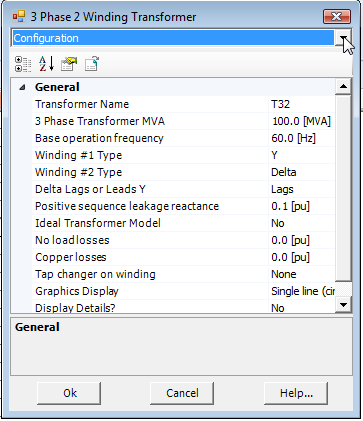Click the Categorized view icon
The image size is (363, 421).
click(x=23, y=64)
